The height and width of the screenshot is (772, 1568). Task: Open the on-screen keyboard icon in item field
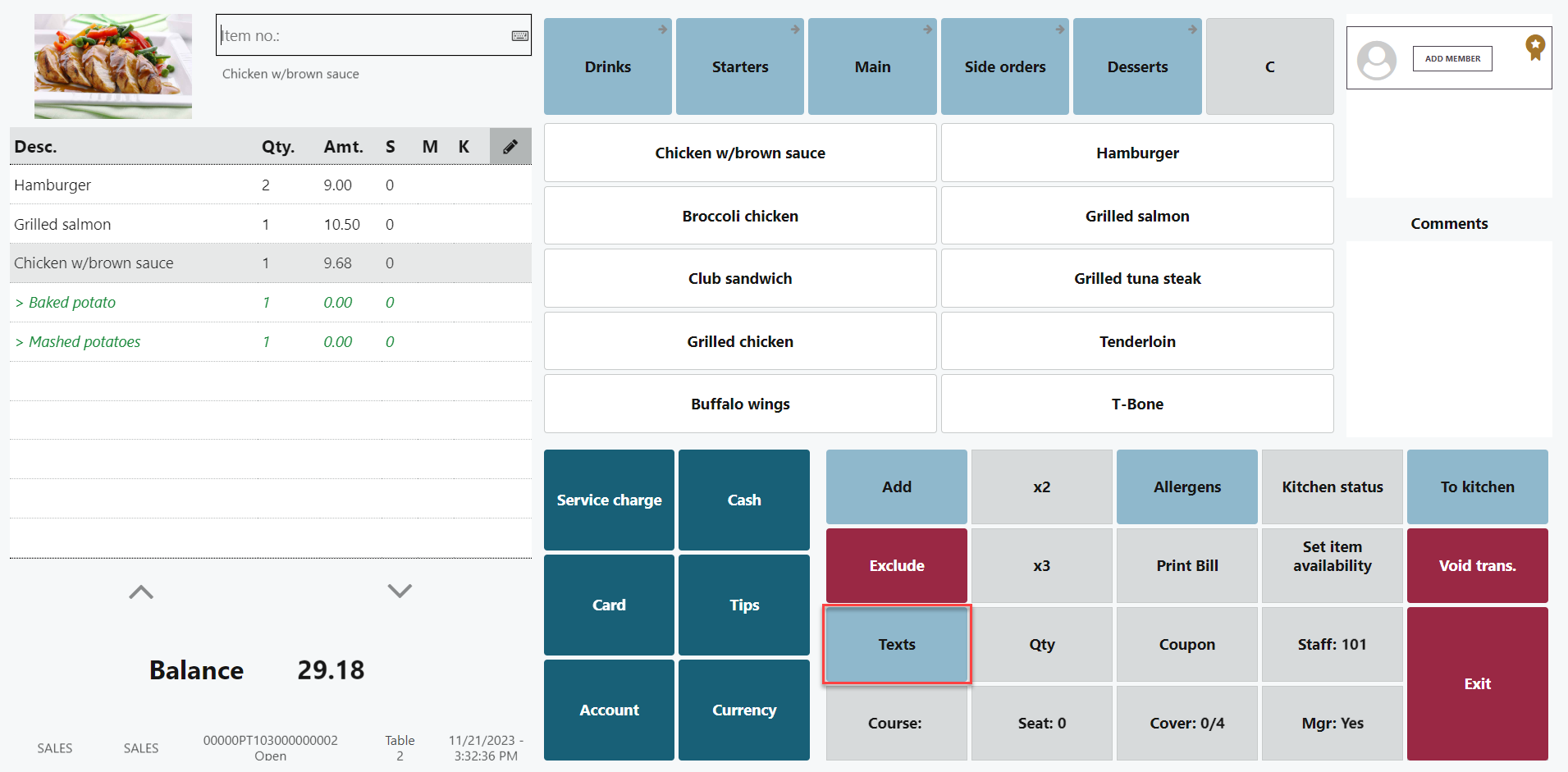pos(520,36)
